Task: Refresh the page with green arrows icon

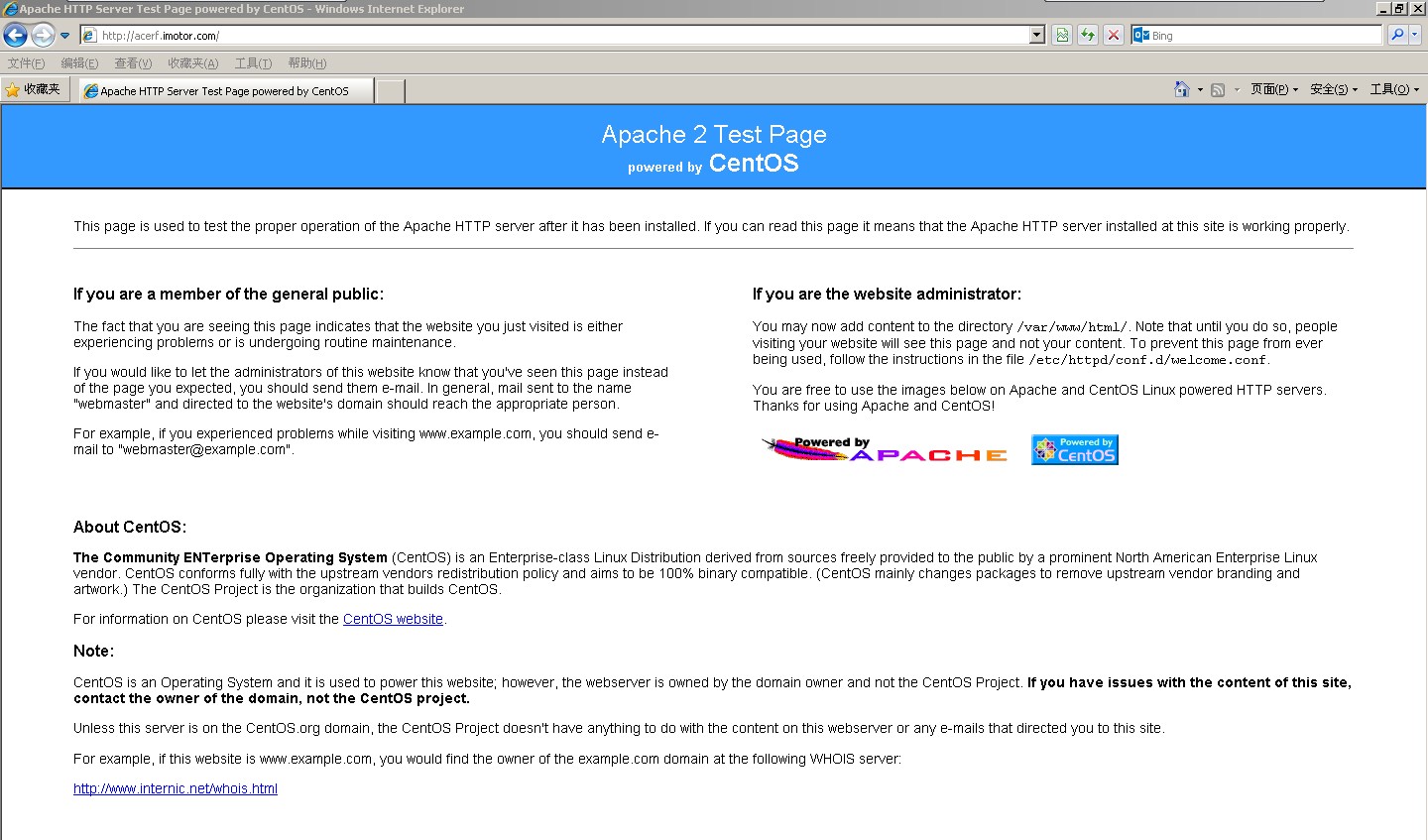Action: [x=1088, y=36]
